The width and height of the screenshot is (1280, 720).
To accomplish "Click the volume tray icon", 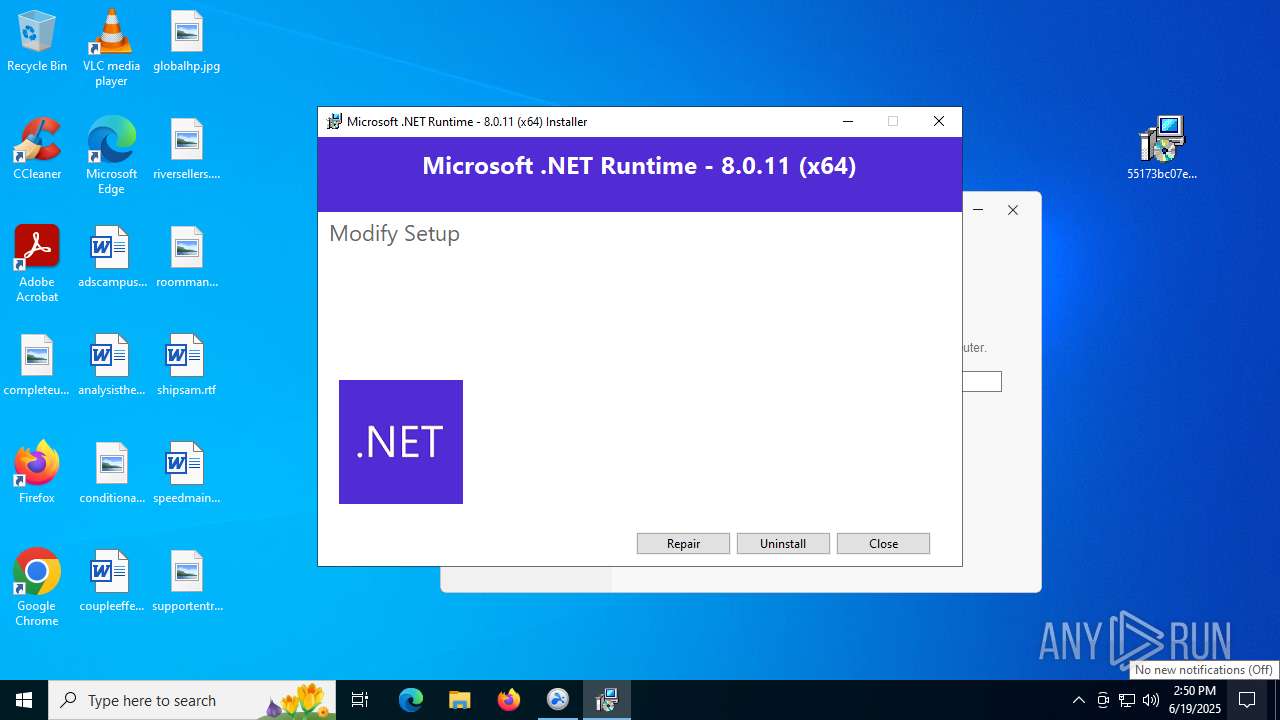I will 1151,700.
